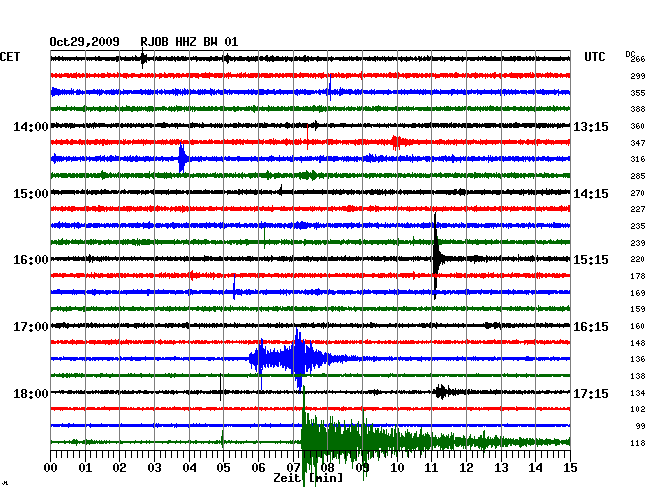Click the large blue wave burst on trace 136

point(299,359)
